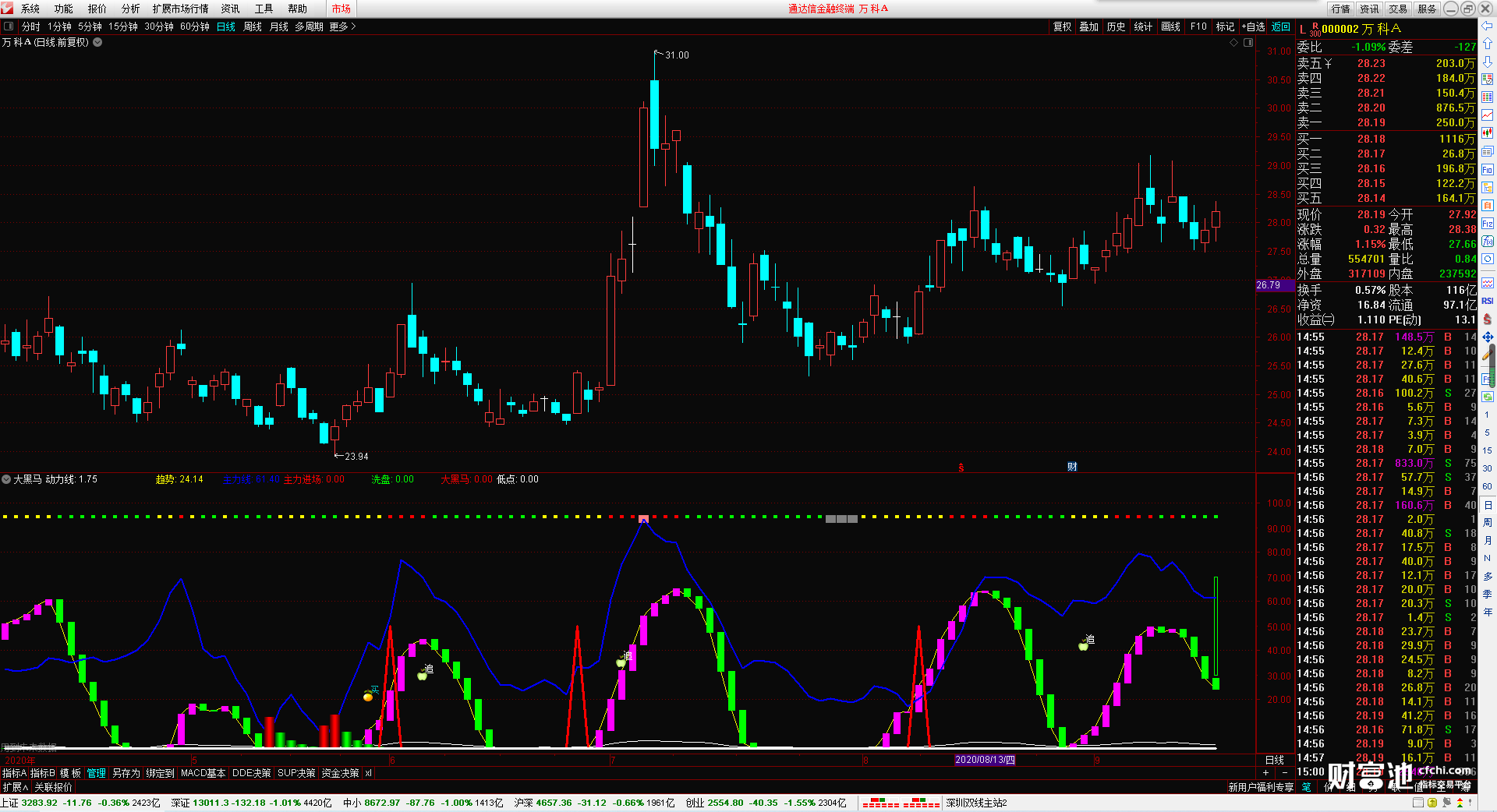Click the F12 sidebar icon

coord(1488,224)
